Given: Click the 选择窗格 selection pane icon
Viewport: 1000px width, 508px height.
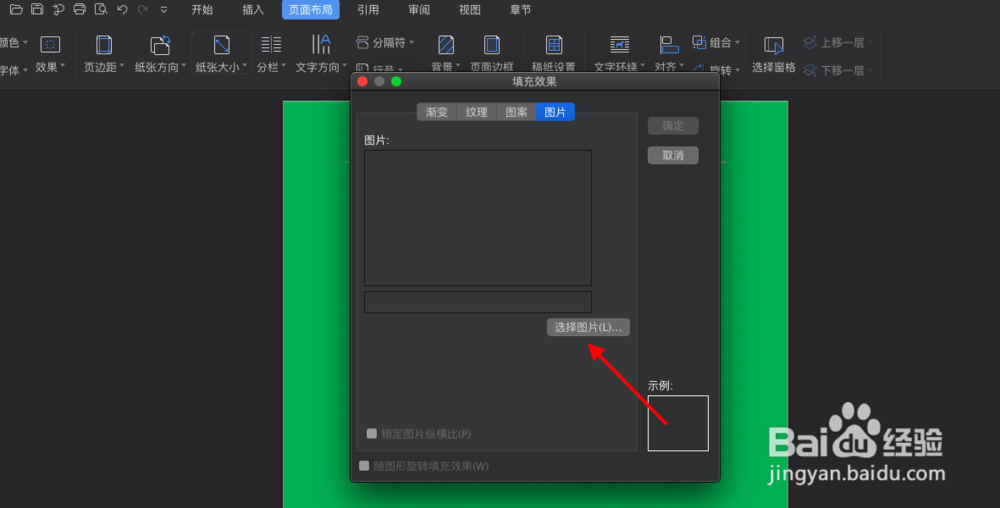Looking at the screenshot, I should tap(774, 45).
